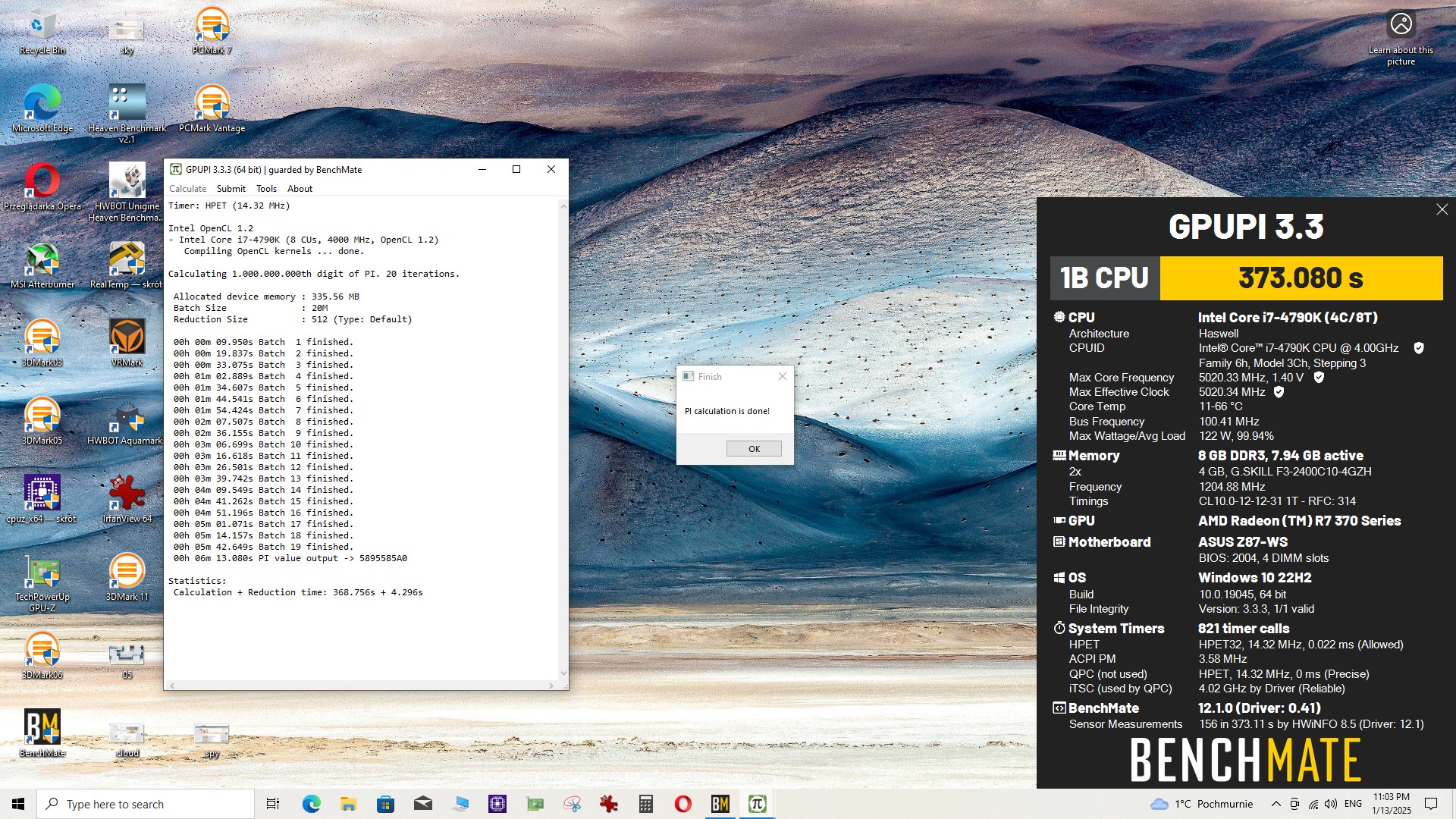1456x819 pixels.
Task: Open Snipping Tool from the taskbar
Action: coord(572,804)
